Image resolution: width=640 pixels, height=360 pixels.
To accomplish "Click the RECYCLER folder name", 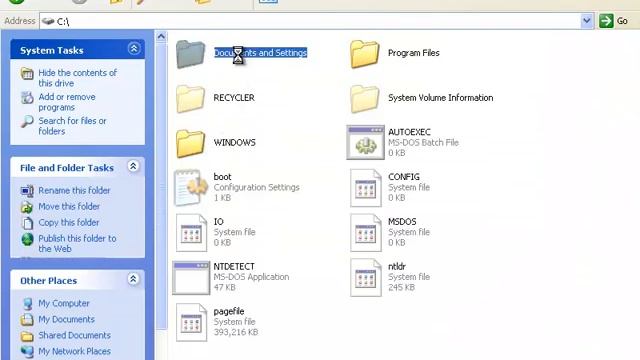I will click(234, 98).
